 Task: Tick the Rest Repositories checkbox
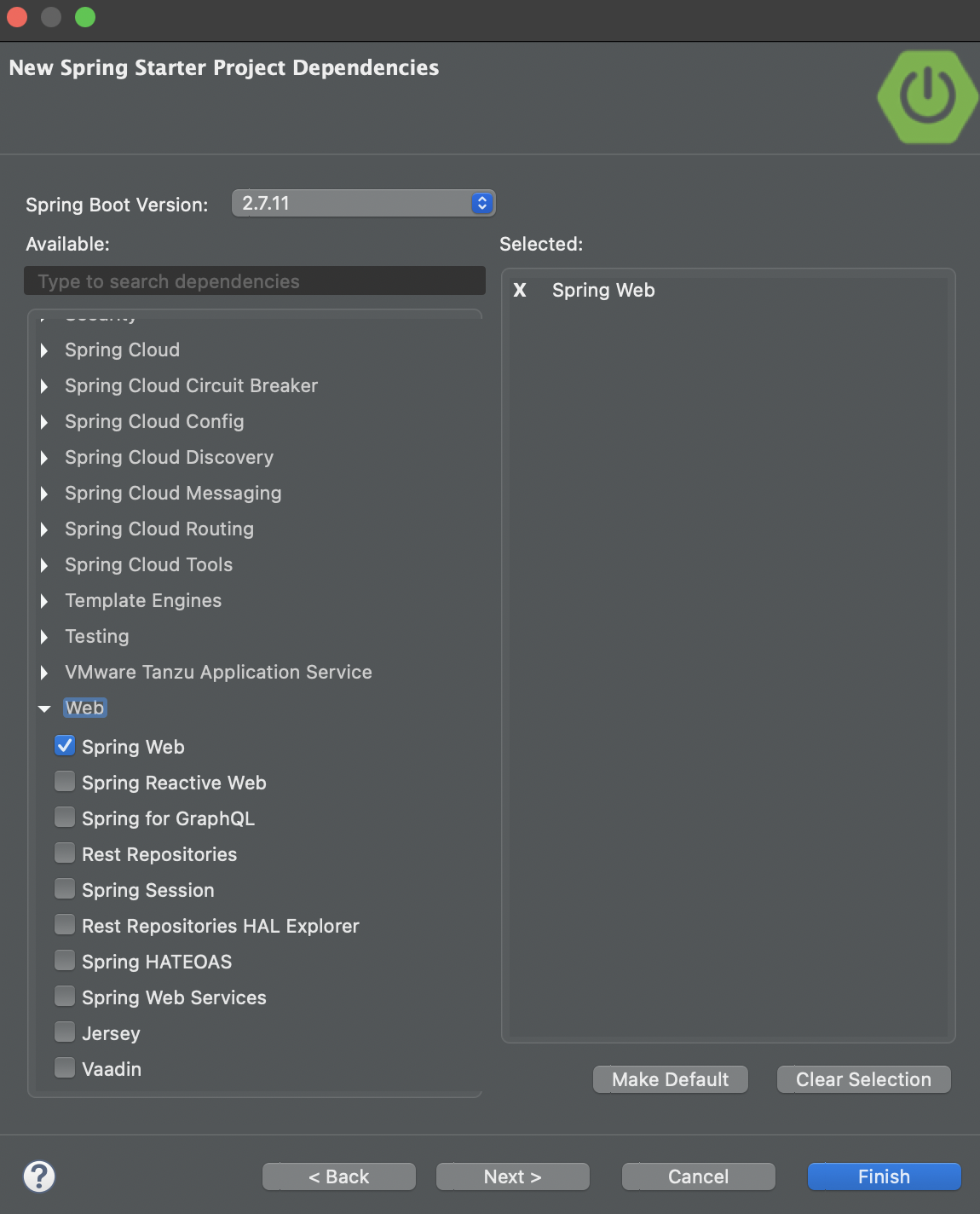pos(65,853)
